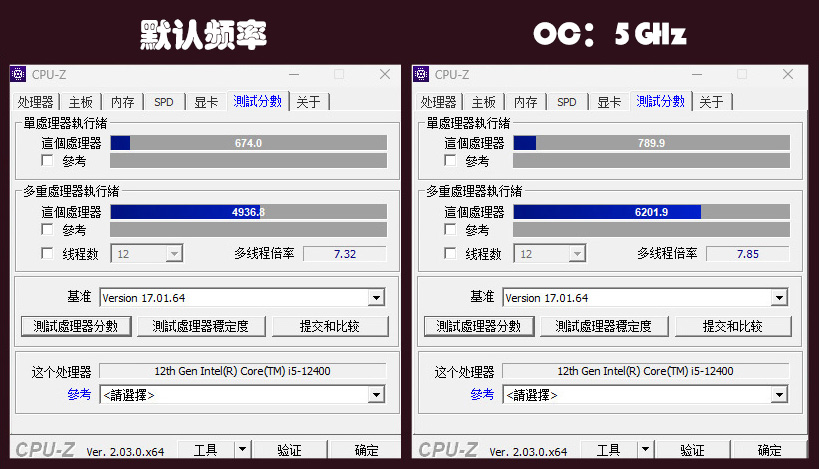Click 測試處理器分數 button in left window
Image resolution: width=819 pixels, height=469 pixels.
76,326
